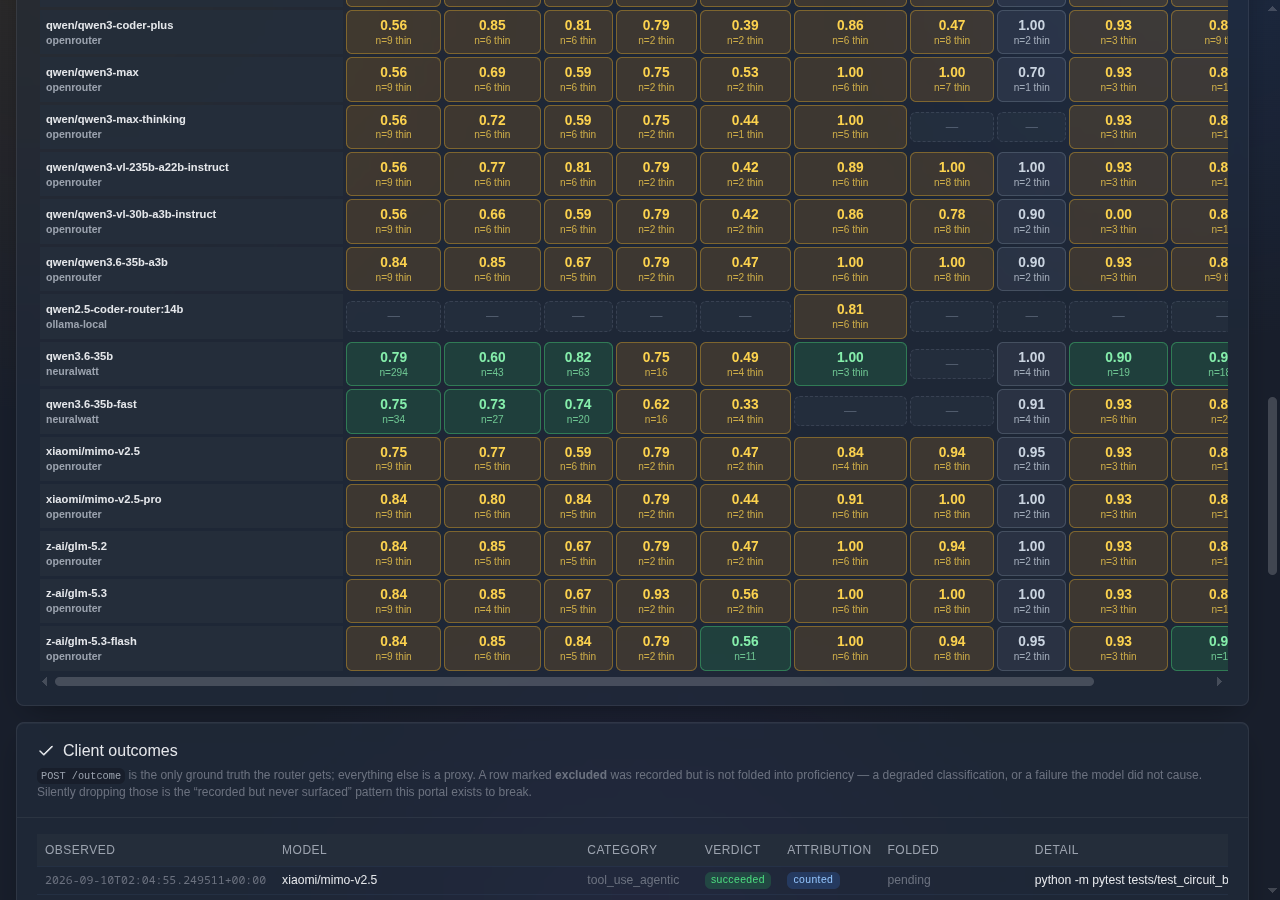Click the qwen2.5-coder-router:14b 0.81 cell

click(850, 316)
